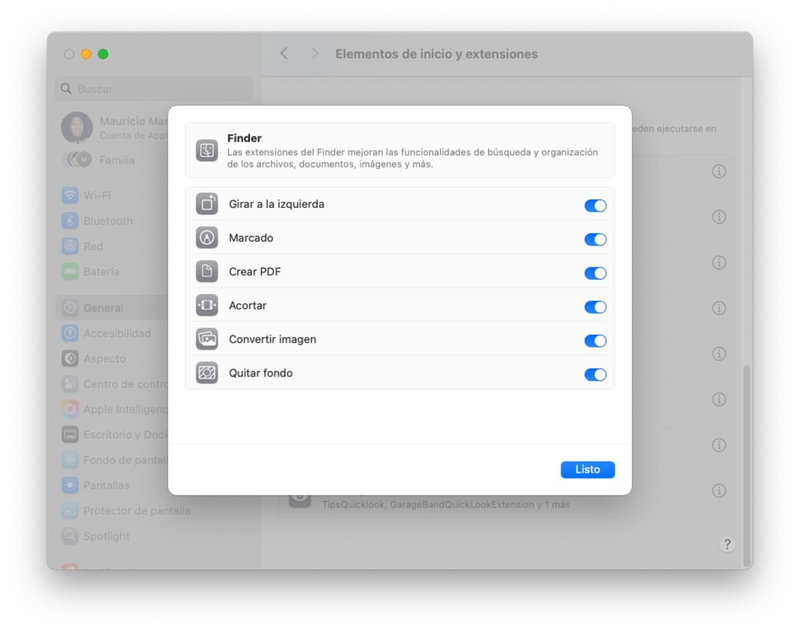
Task: Click the Quitar fondo icon
Action: coord(207,373)
